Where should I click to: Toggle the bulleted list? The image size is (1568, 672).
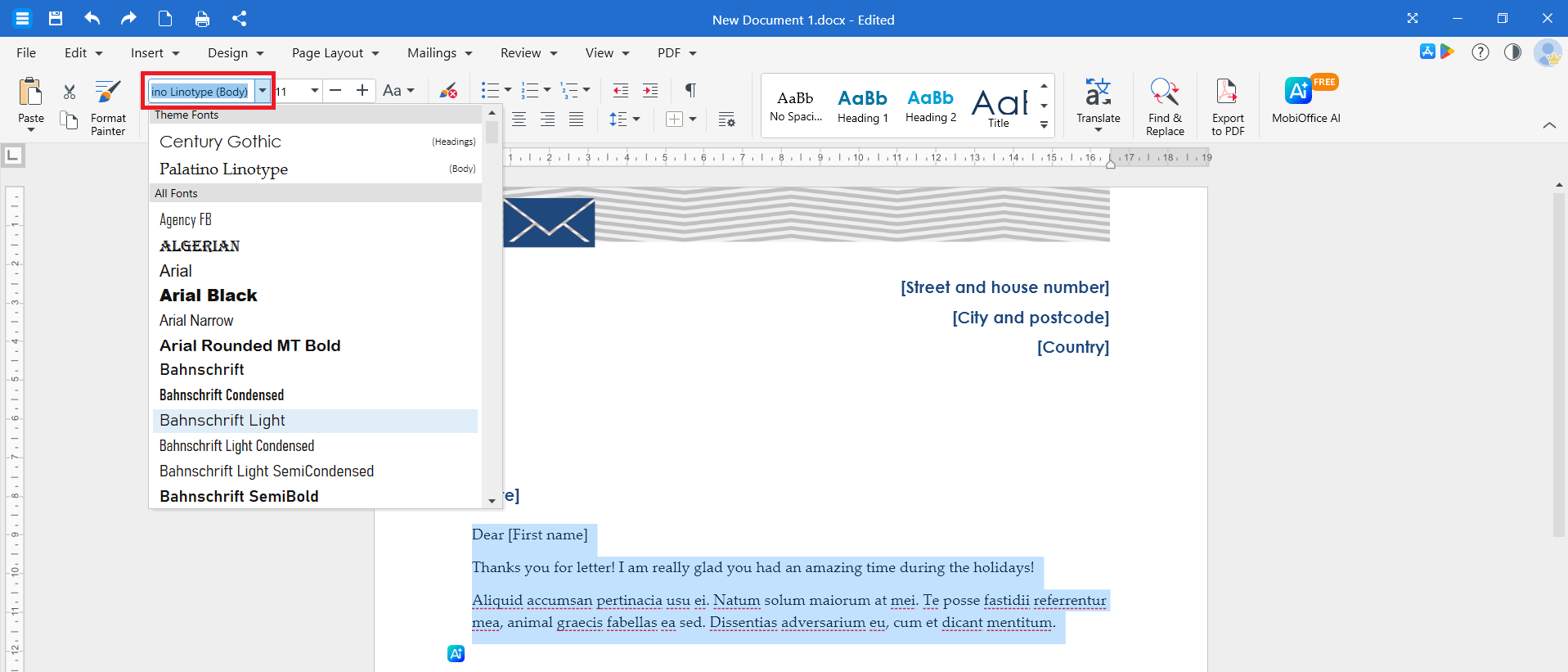coord(490,91)
